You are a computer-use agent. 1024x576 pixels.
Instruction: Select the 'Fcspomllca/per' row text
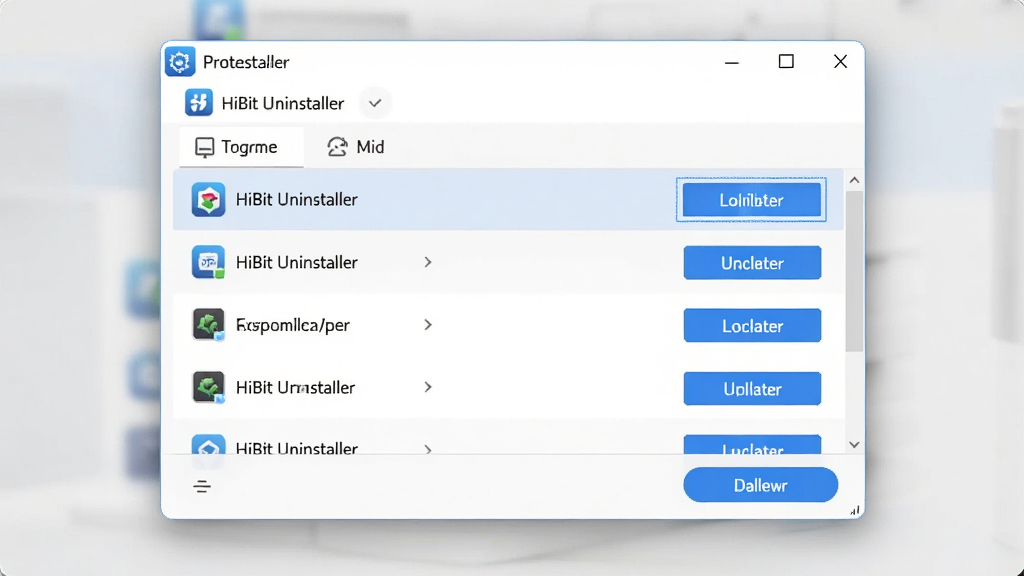coord(293,325)
